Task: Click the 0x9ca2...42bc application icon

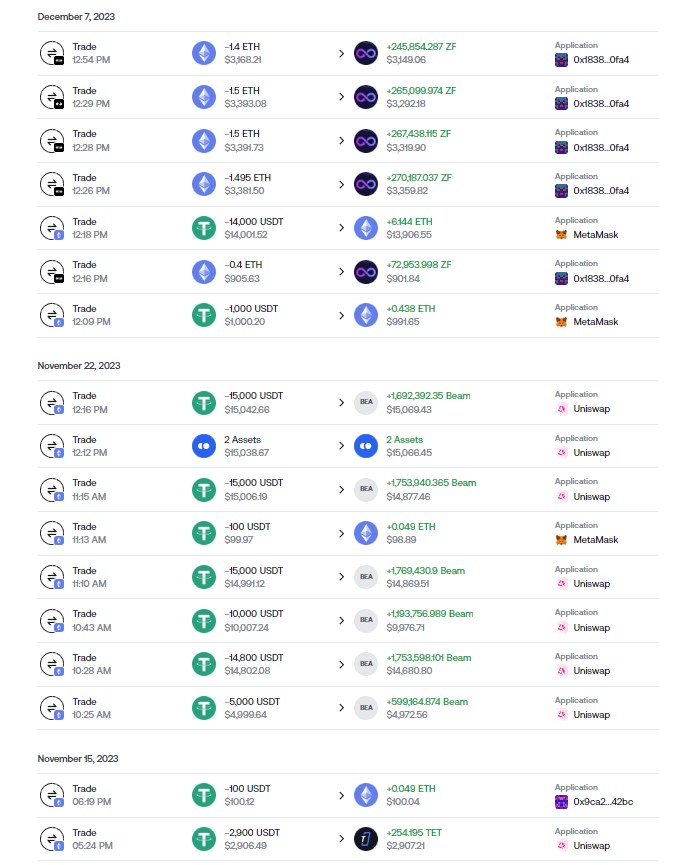Action: (561, 802)
